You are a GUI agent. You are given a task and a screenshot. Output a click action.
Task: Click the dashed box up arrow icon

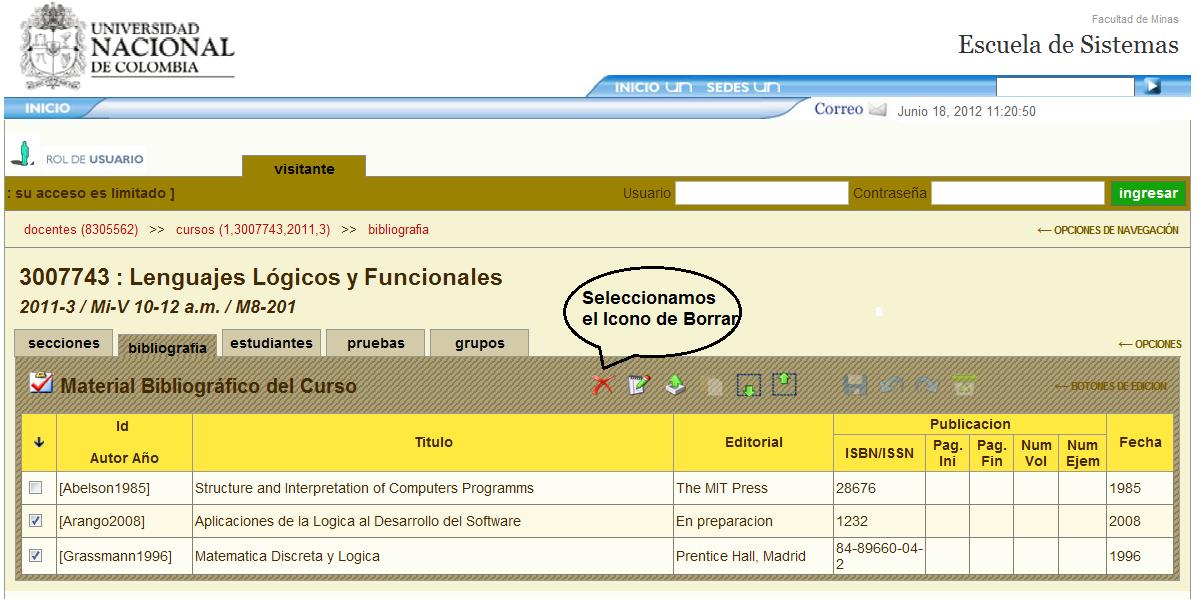point(784,384)
